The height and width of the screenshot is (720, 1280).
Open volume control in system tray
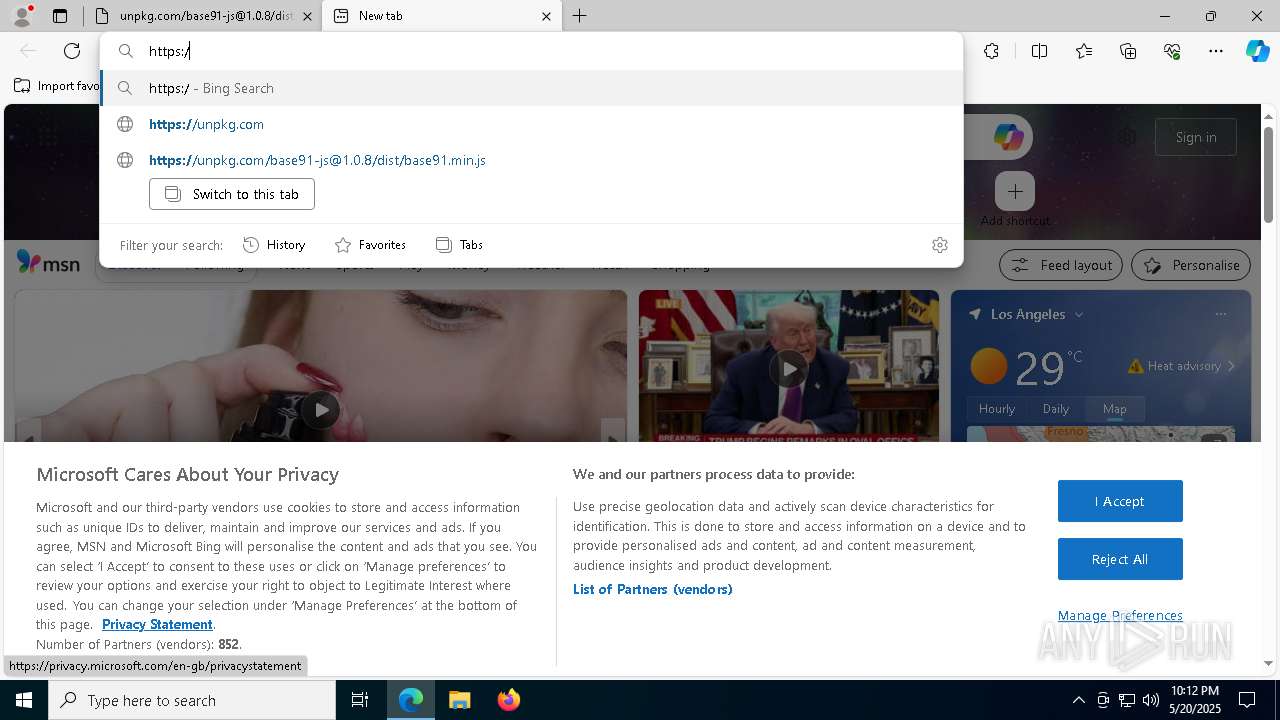tap(1151, 700)
